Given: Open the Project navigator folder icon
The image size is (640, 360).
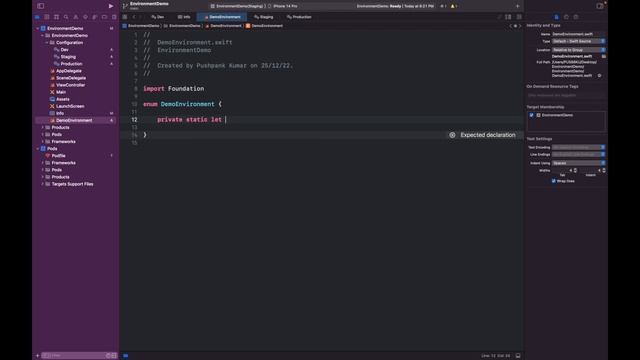Looking at the screenshot, I should coord(37,17).
